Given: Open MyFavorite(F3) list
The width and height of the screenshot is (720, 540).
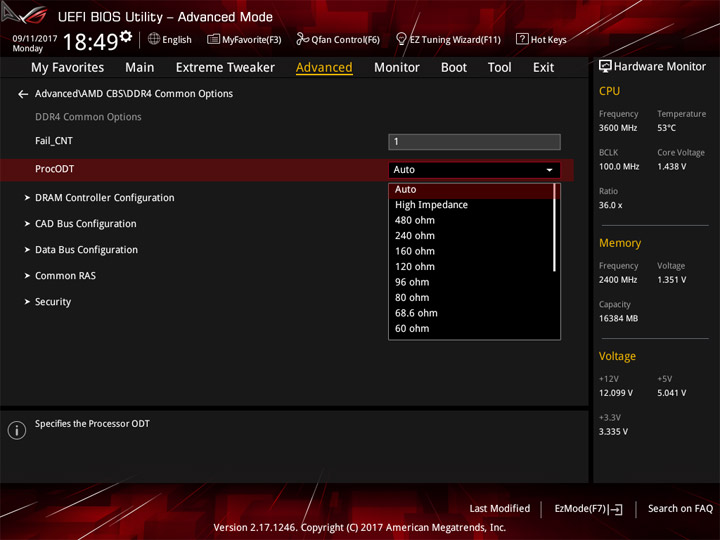Looking at the screenshot, I should (244, 39).
